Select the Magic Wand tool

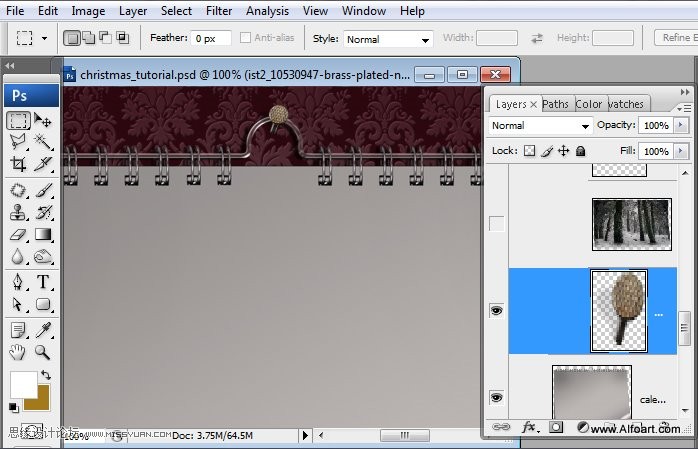tap(43, 142)
